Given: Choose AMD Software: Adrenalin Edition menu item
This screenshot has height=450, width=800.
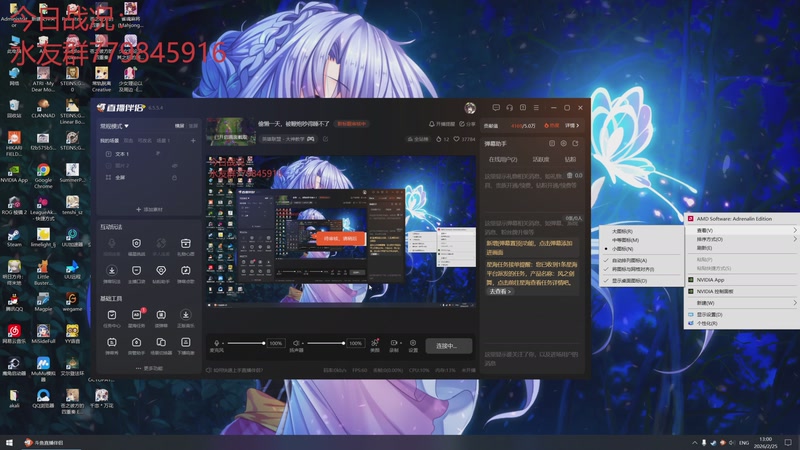Looking at the screenshot, I should [x=742, y=218].
